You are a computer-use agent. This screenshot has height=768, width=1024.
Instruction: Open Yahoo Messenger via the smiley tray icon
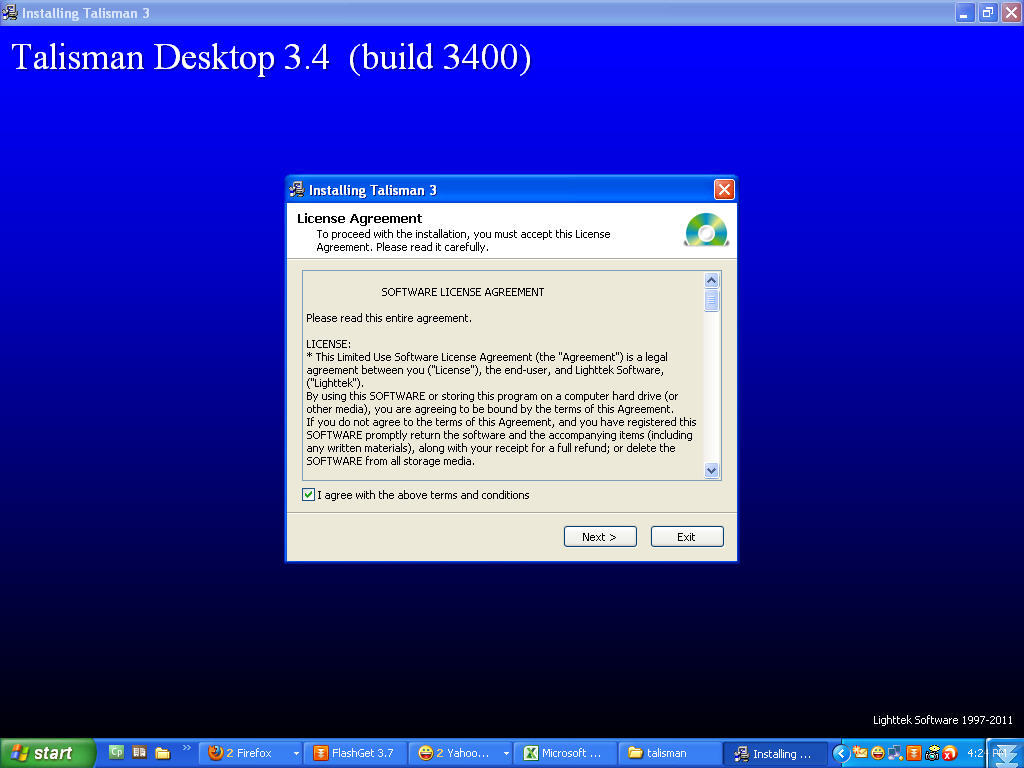pos(878,753)
